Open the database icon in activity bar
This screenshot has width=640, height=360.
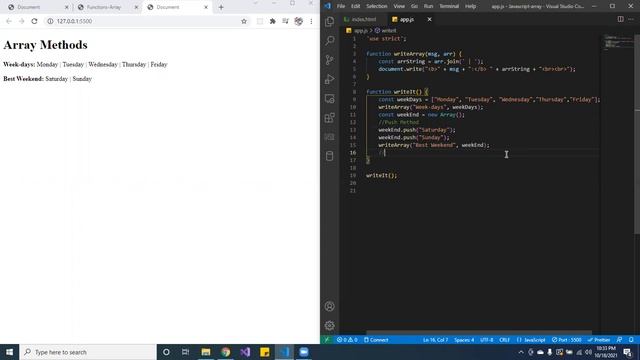coord(329,156)
